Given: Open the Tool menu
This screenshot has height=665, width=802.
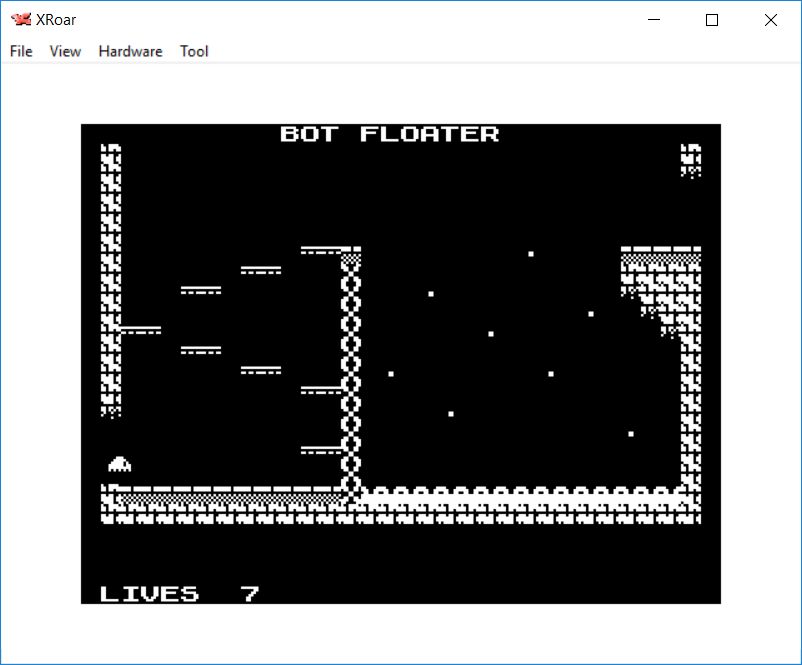Looking at the screenshot, I should tap(194, 51).
